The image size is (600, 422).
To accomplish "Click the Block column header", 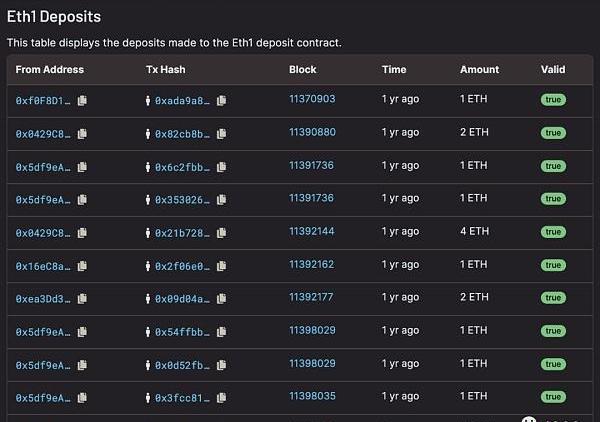I will [302, 70].
